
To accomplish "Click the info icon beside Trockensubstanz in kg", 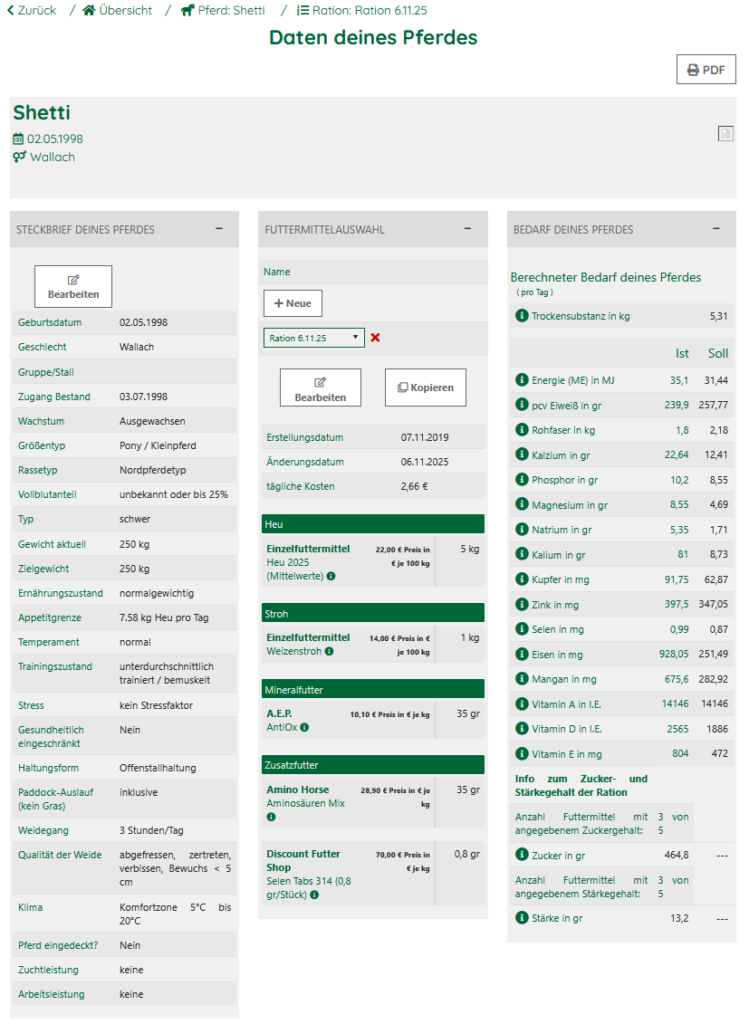I will (x=521, y=316).
